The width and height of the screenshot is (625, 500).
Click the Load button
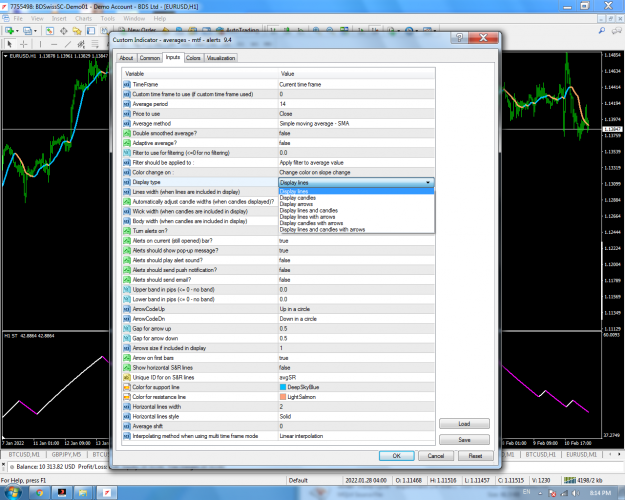point(464,423)
